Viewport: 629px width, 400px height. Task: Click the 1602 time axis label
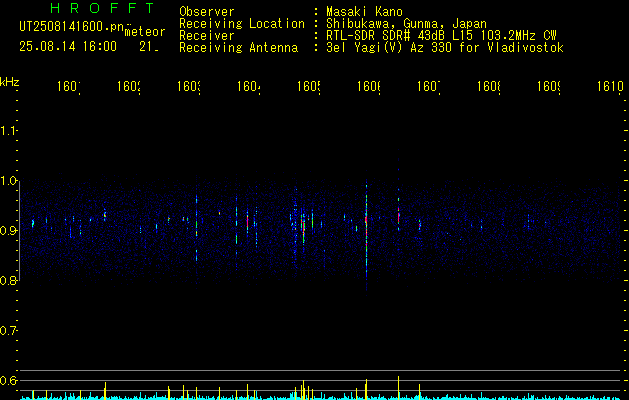[129, 86]
